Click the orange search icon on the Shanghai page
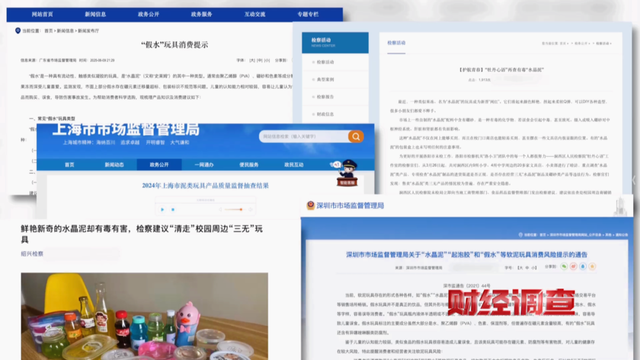This screenshot has height=360, width=640. tap(356, 136)
